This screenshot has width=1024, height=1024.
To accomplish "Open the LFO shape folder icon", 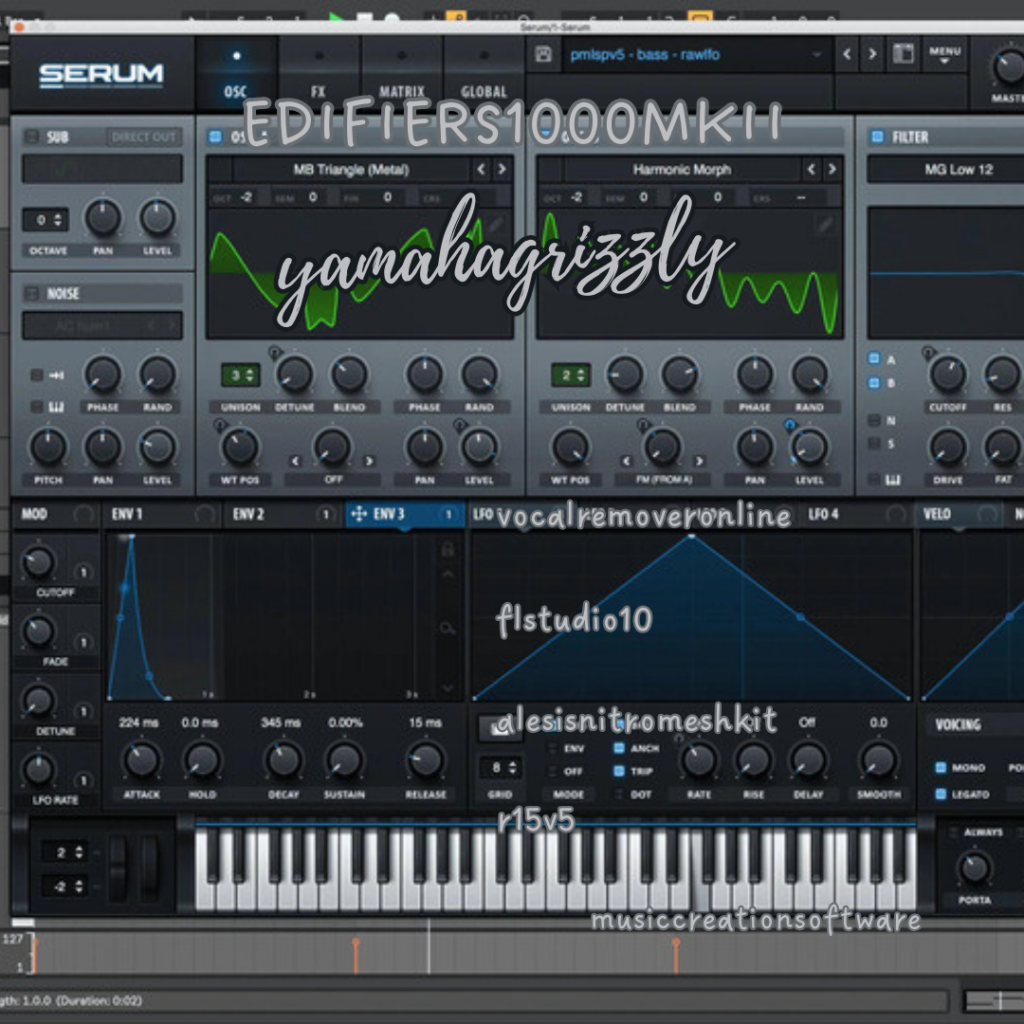I will pos(500,728).
